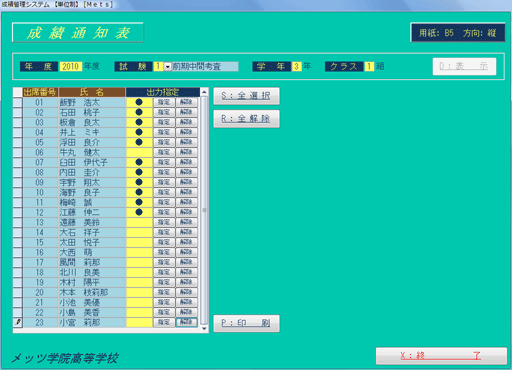Click 解除 button for student 01 飯野 浩太

[186, 102]
